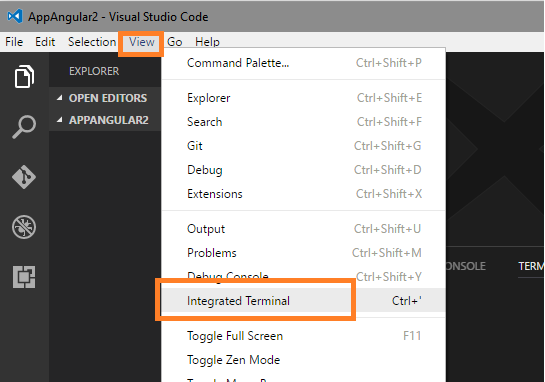Open the Extensions icon in activity bar
545x382 pixels.
24,277
